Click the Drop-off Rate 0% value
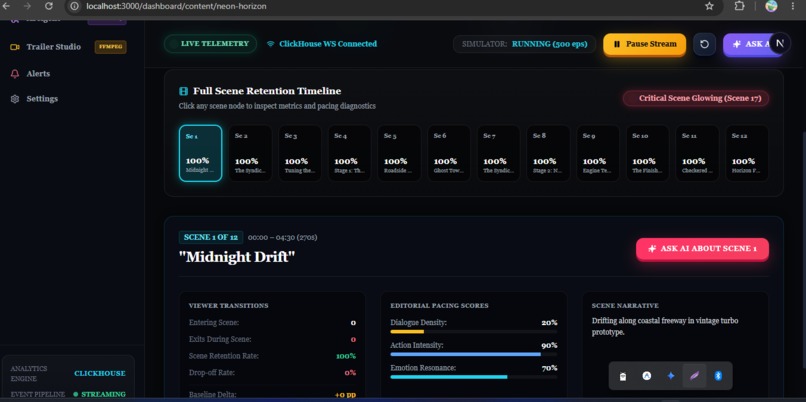806x402 pixels. tap(350, 373)
